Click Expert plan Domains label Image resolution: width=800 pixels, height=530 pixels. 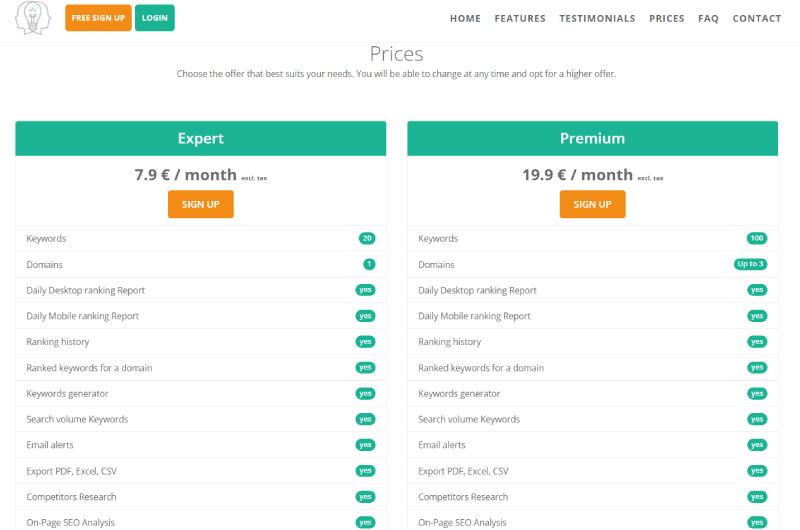tap(44, 265)
